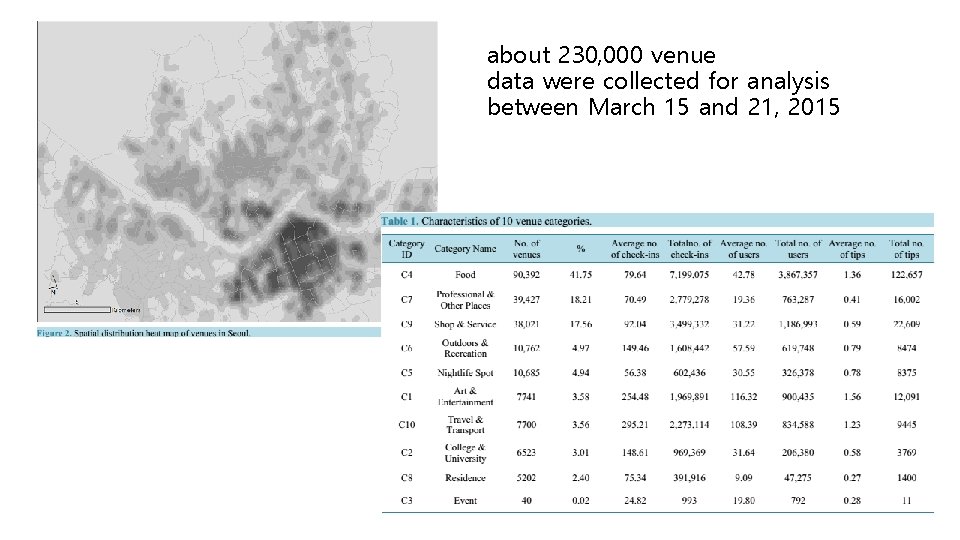
Task: Click the 'about 230,000 venue' heading line
Action: point(601,55)
